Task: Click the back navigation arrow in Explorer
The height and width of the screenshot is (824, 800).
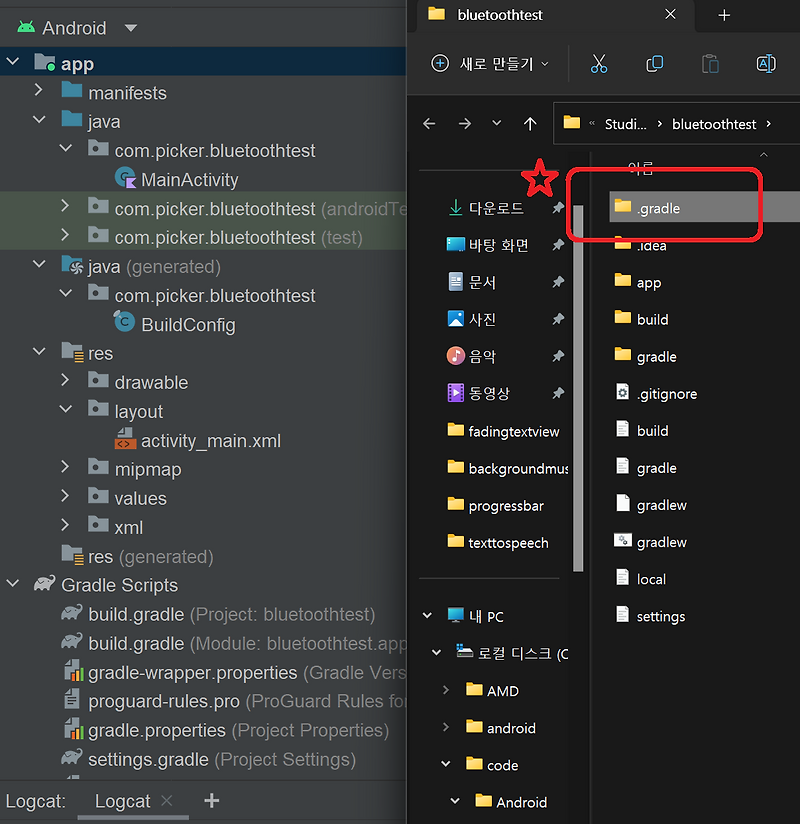Action: (429, 123)
